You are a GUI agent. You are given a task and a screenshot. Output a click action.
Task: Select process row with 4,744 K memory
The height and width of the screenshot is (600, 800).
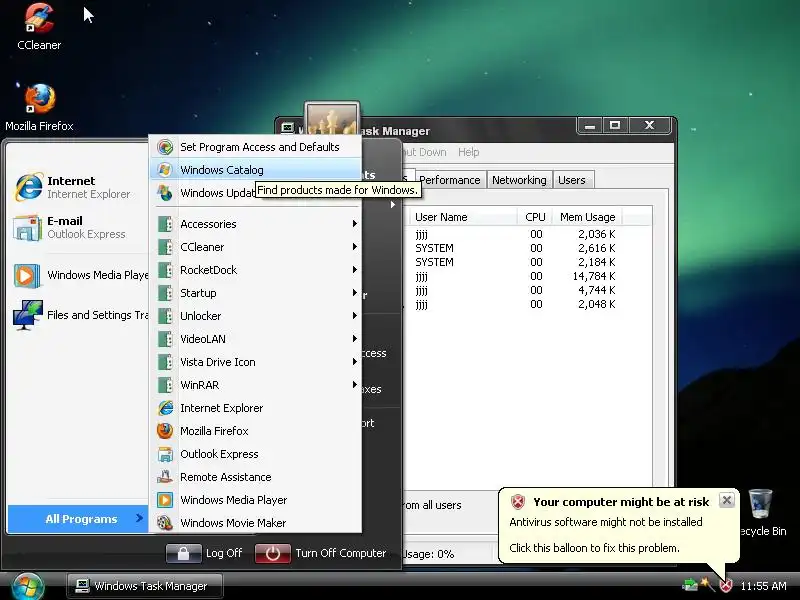tap(528, 290)
